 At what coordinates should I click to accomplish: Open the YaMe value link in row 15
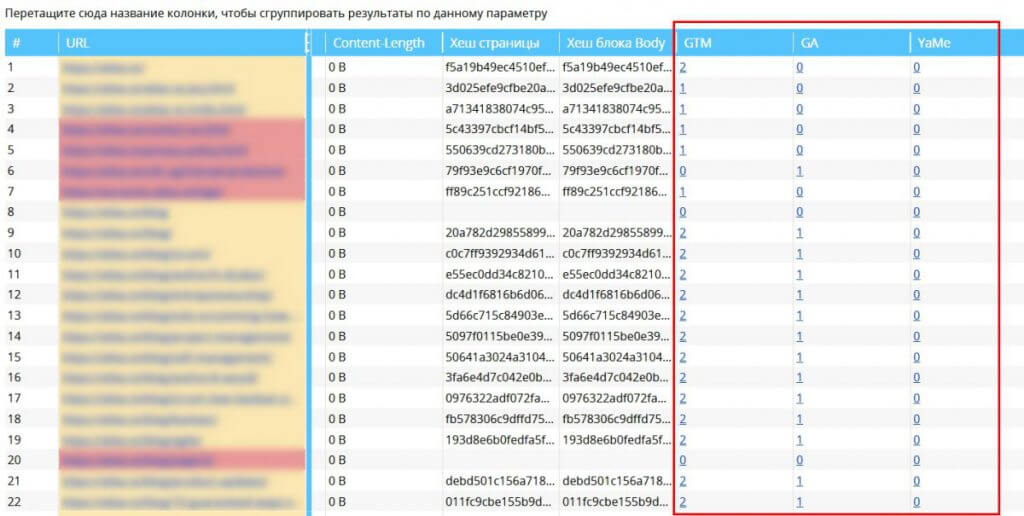click(x=916, y=357)
